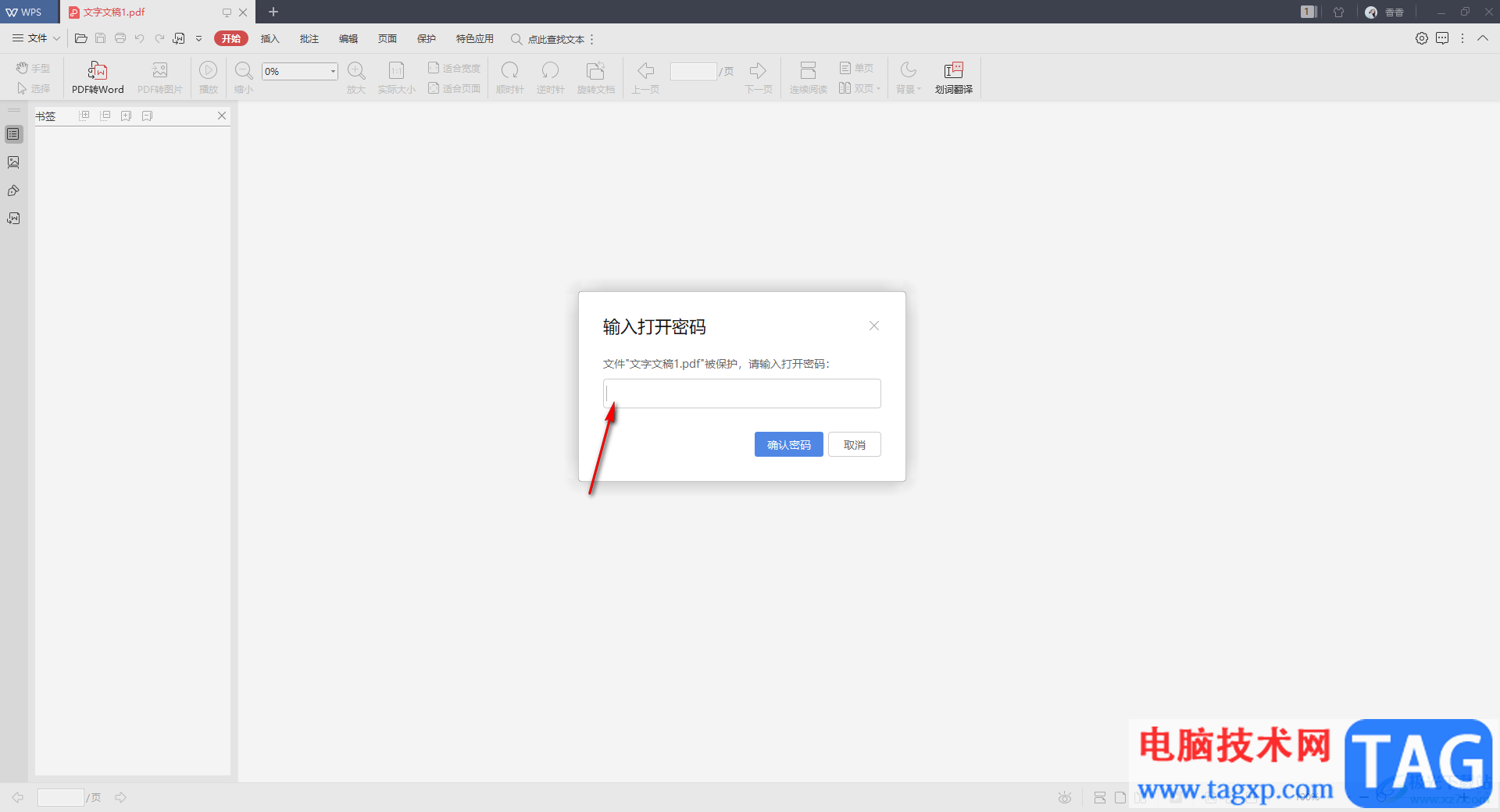Add a new tab with plus button
Viewport: 1500px width, 812px height.
point(273,12)
